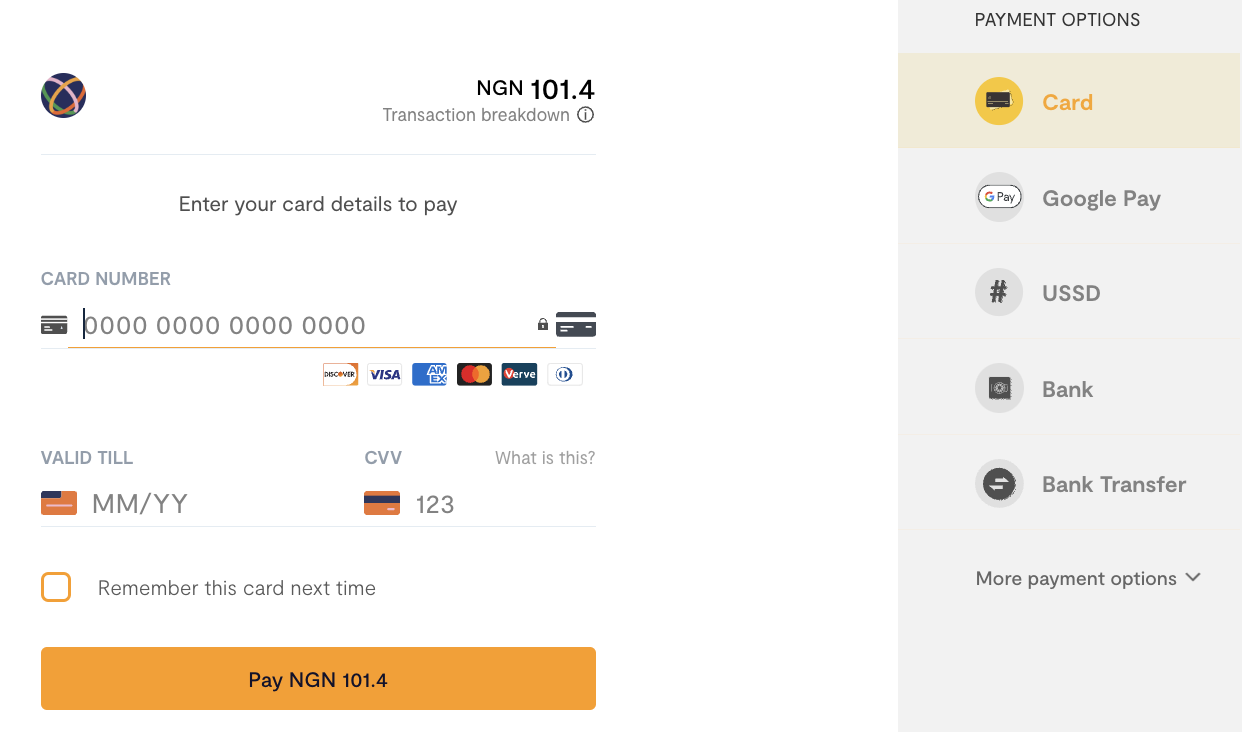Click the scan card icon
1242x732 pixels.
[x=576, y=325]
